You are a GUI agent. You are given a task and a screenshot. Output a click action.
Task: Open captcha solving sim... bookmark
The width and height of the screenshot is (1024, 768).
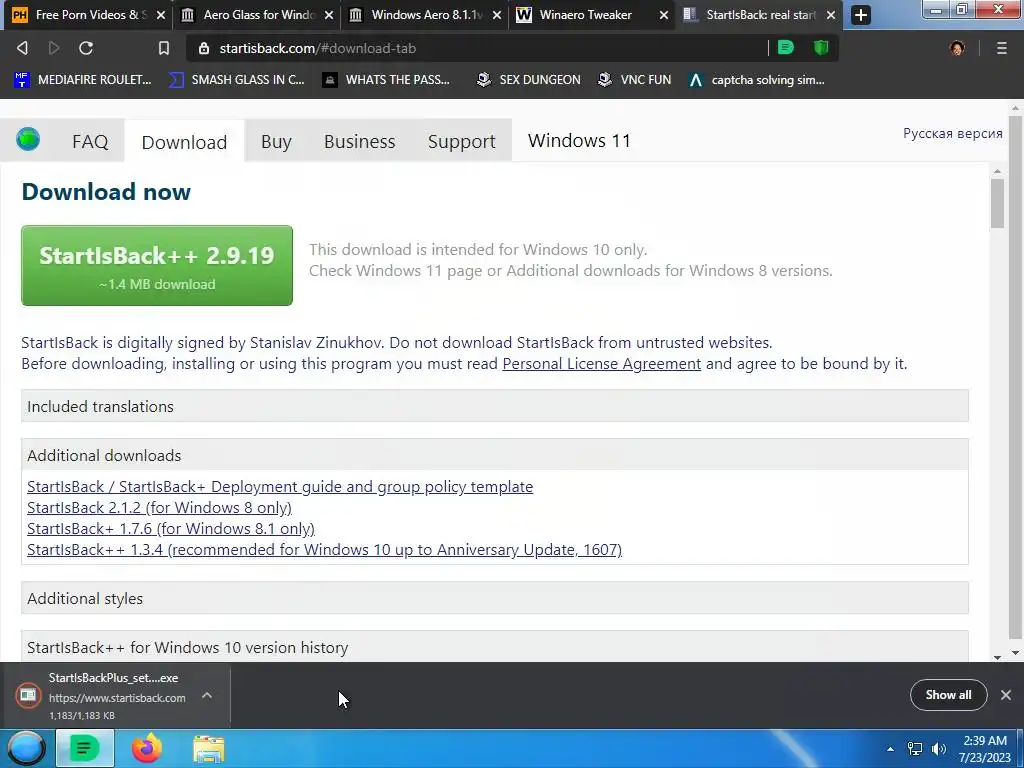[757, 80]
